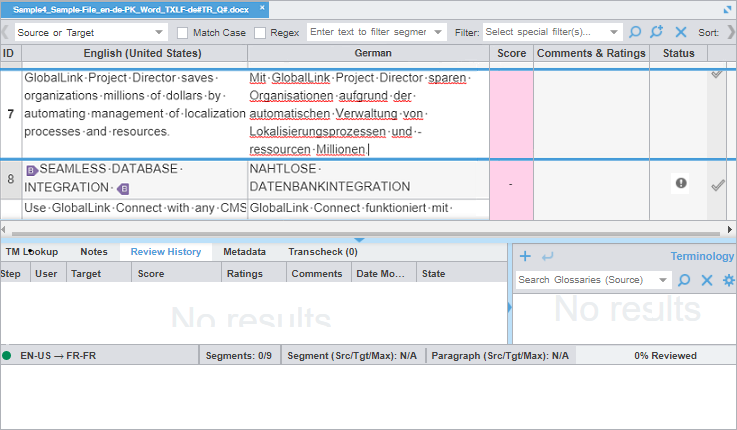
Task: Click the Terminology panel title link
Action: (702, 256)
